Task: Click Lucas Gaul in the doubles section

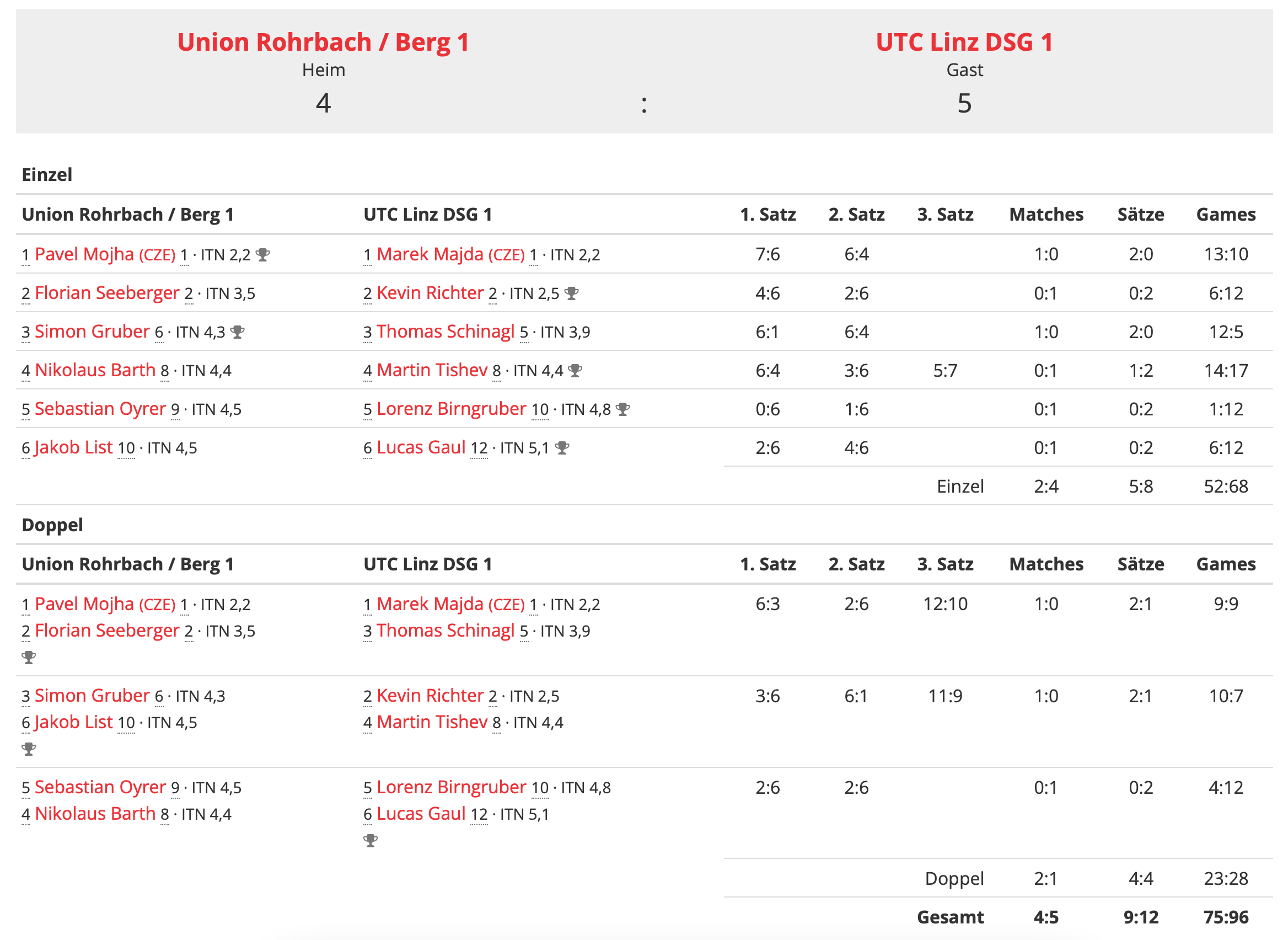Action: 421,814
